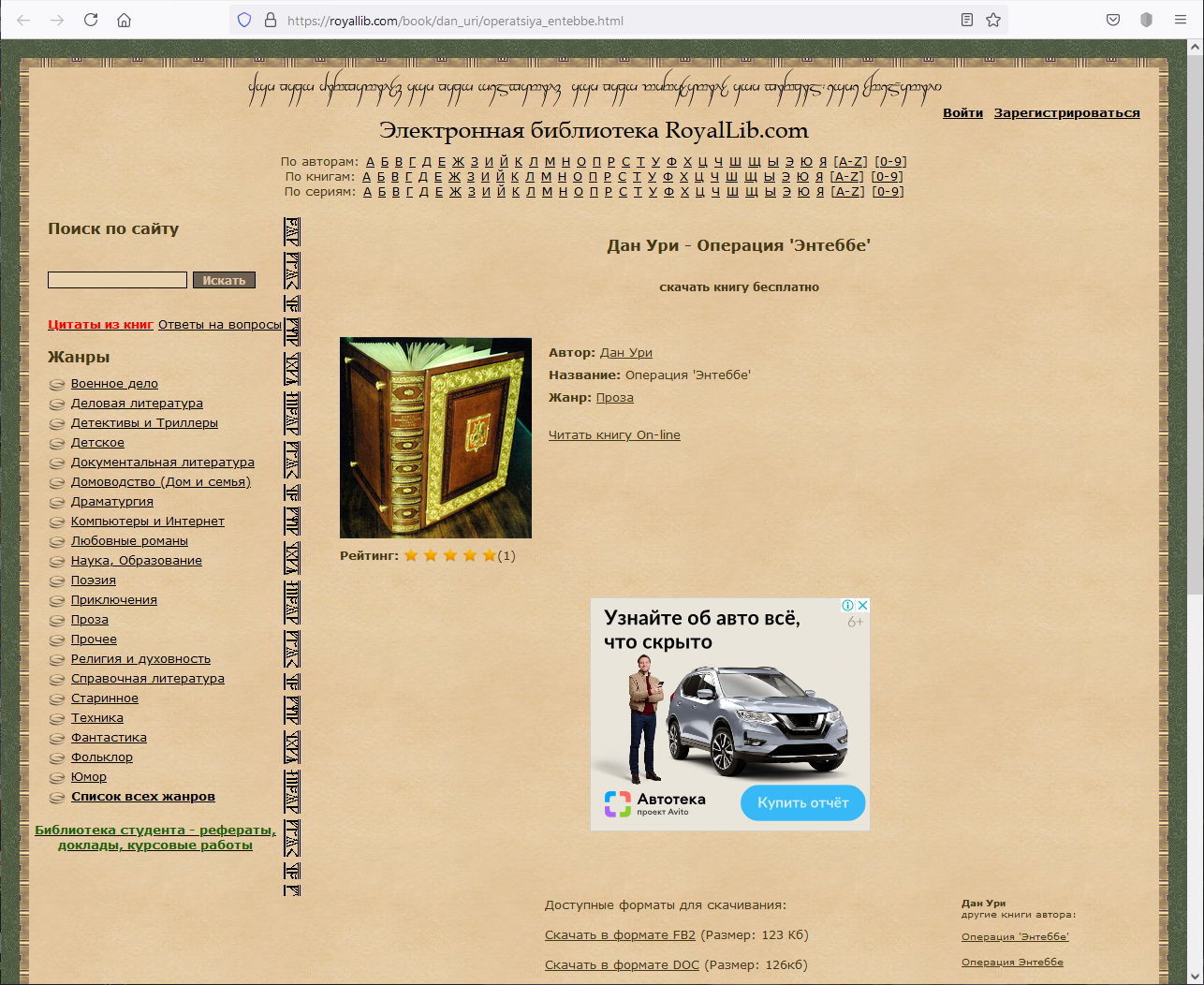The height and width of the screenshot is (985, 1204).
Task: Select the Фантастика genre in sidebar
Action: 109,738
